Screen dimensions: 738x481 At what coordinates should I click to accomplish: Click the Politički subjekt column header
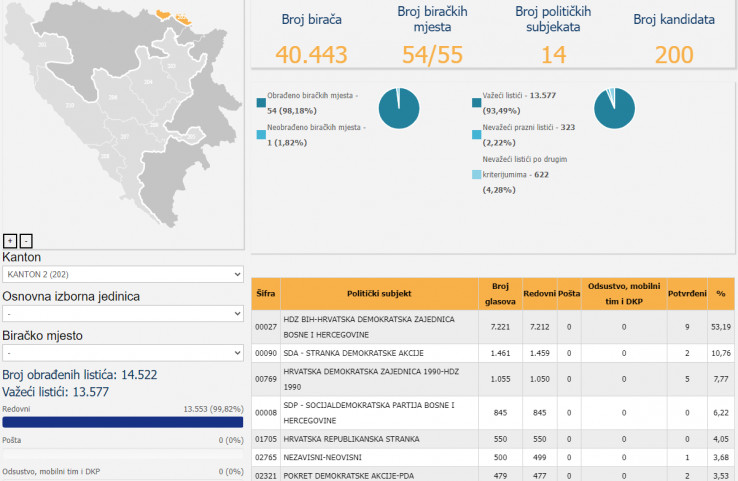379,293
